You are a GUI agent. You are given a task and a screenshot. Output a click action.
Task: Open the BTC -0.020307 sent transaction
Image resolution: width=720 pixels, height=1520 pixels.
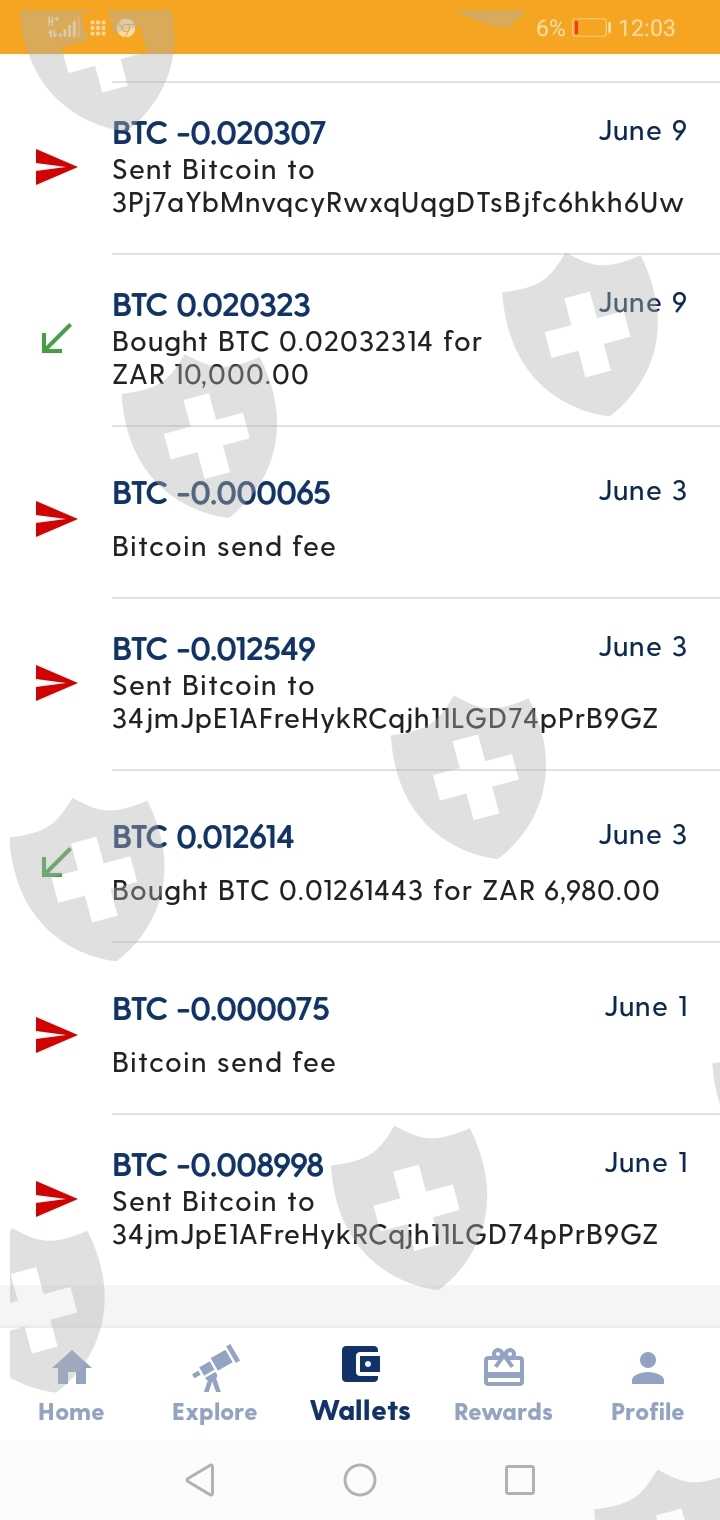coord(398,168)
